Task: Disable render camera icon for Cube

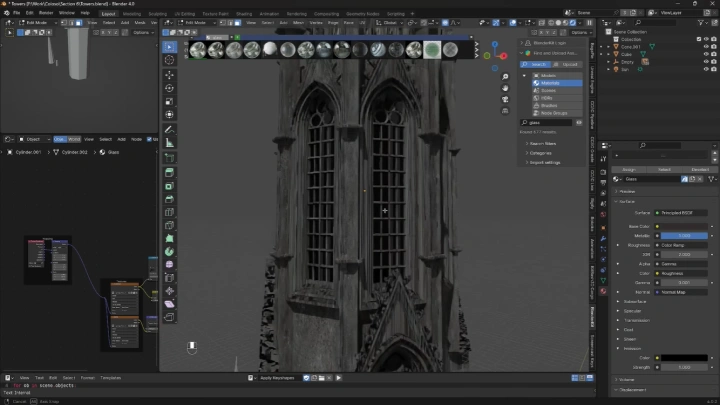Action: click(714, 54)
